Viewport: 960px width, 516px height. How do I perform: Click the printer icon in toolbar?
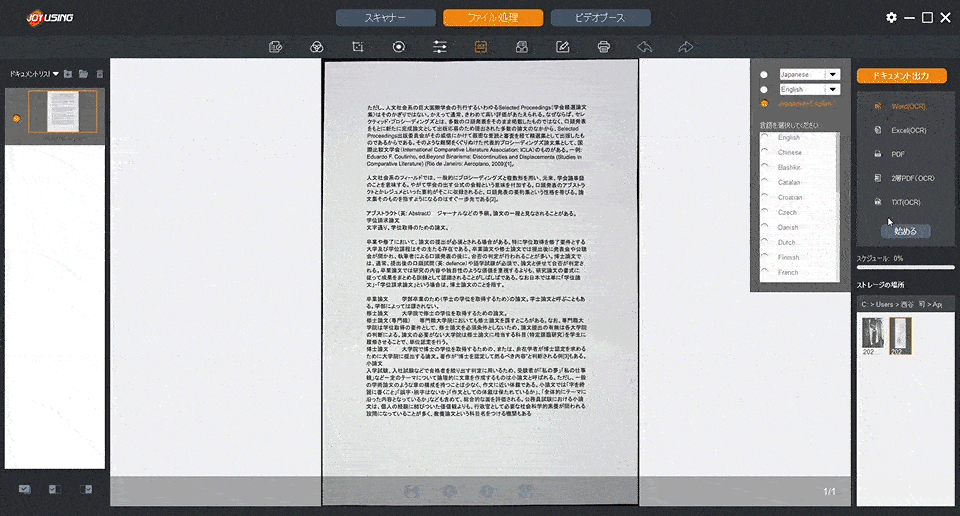click(x=604, y=47)
